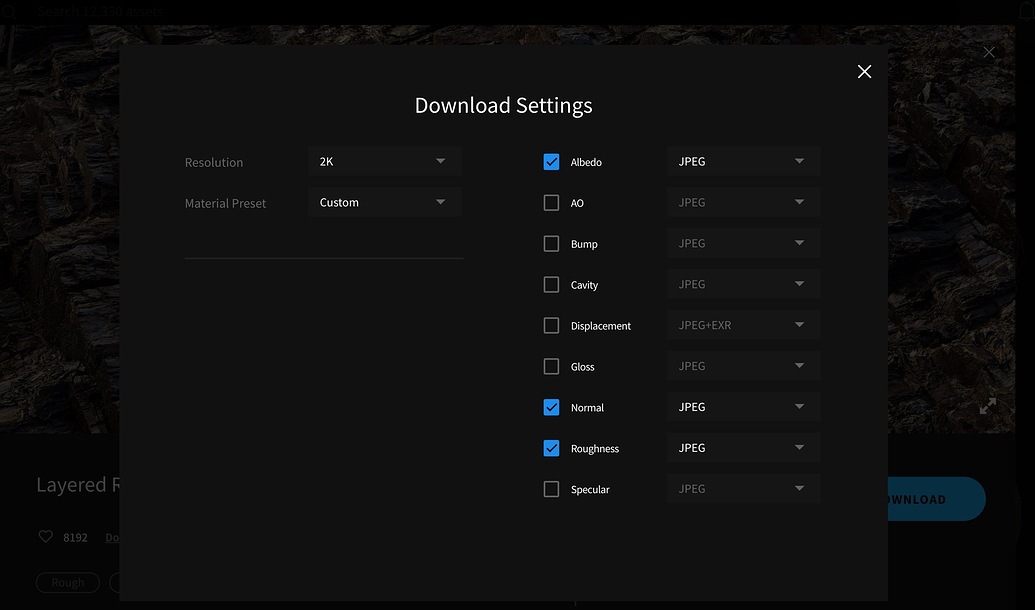
Task: Enable the Bump map checkbox
Action: [551, 244]
